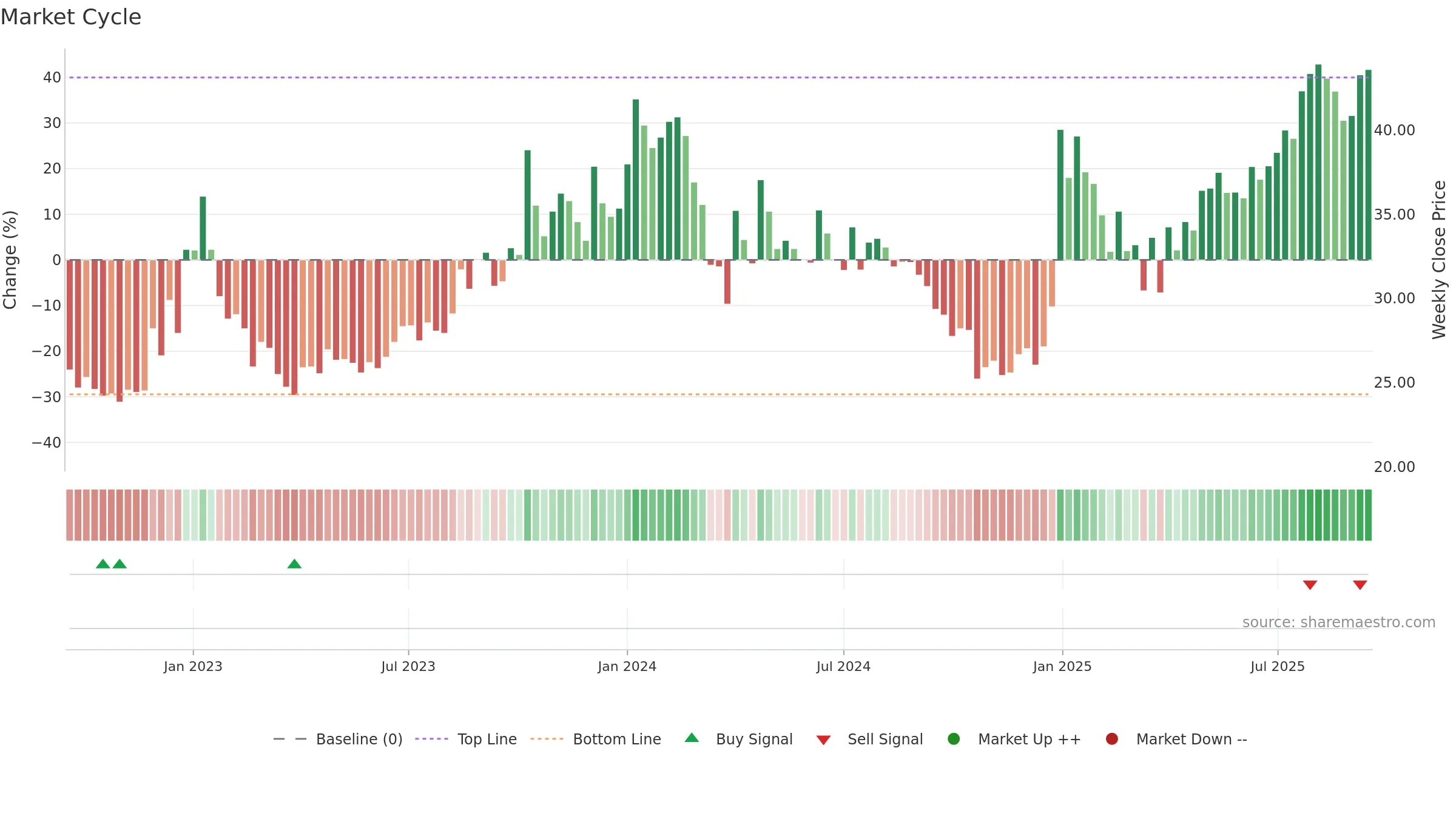Click the orange dotted Bottom Line on chart
Viewport: 1456px width, 819px height.
coord(719,394)
